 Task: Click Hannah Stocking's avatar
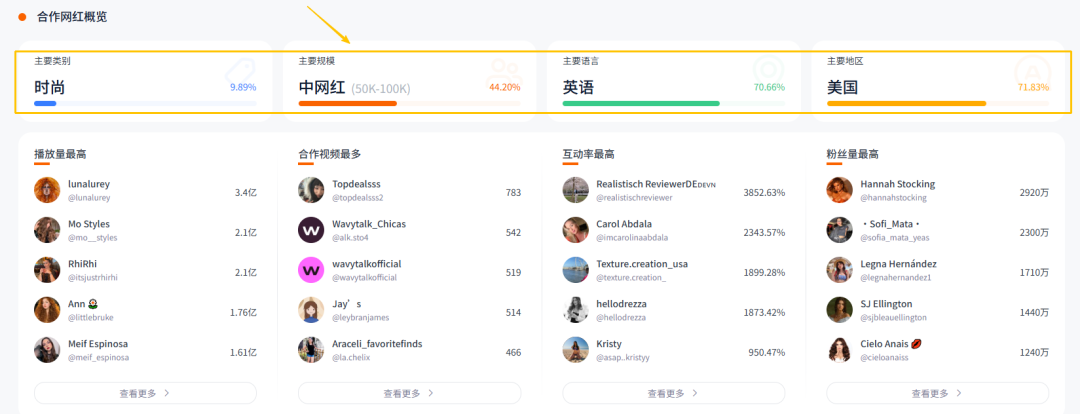839,190
